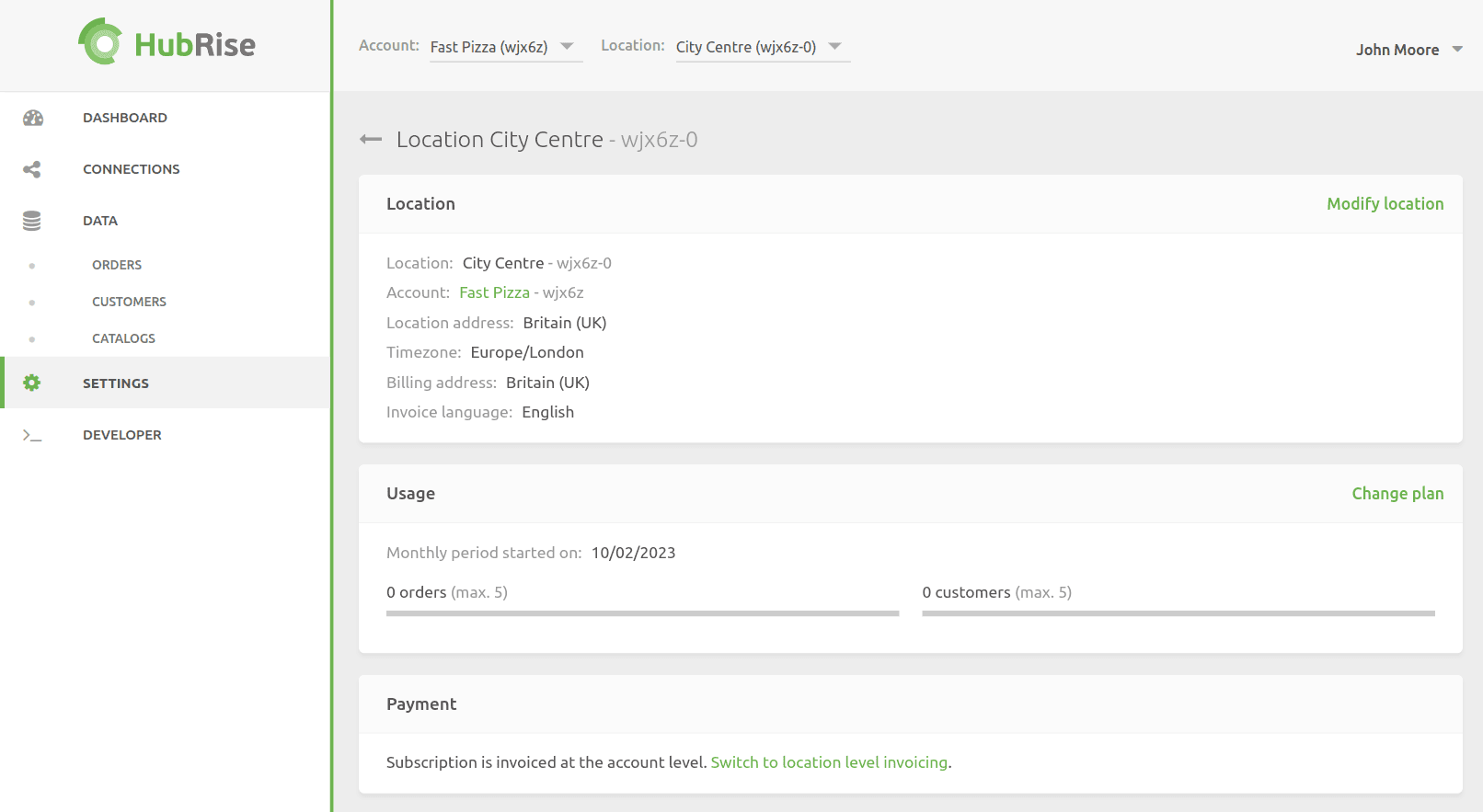Image resolution: width=1483 pixels, height=812 pixels.
Task: Go back using the left arrow
Action: [371, 140]
